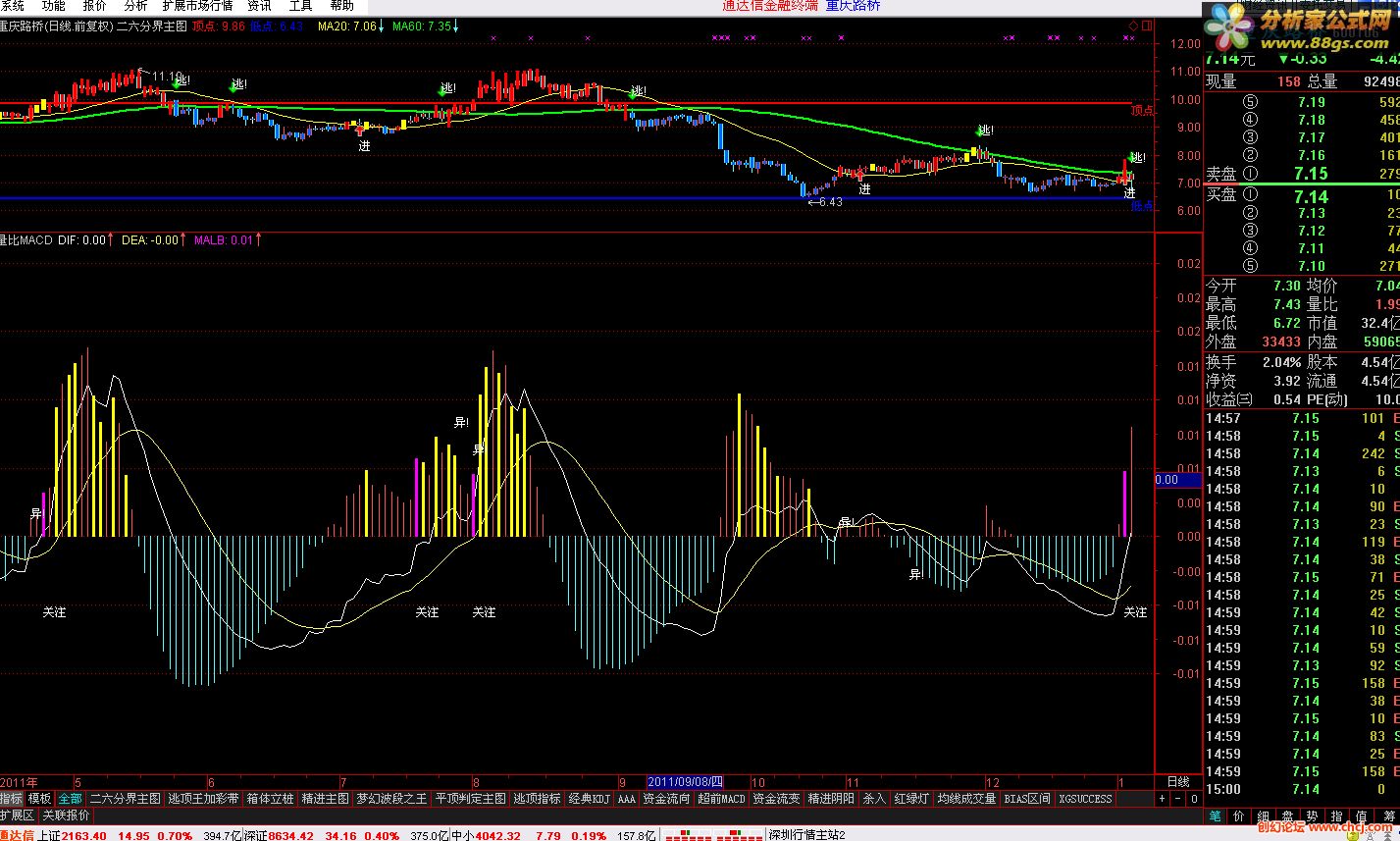
Task: Open the 细 detail tab in the quote panel
Action: coord(1264,816)
